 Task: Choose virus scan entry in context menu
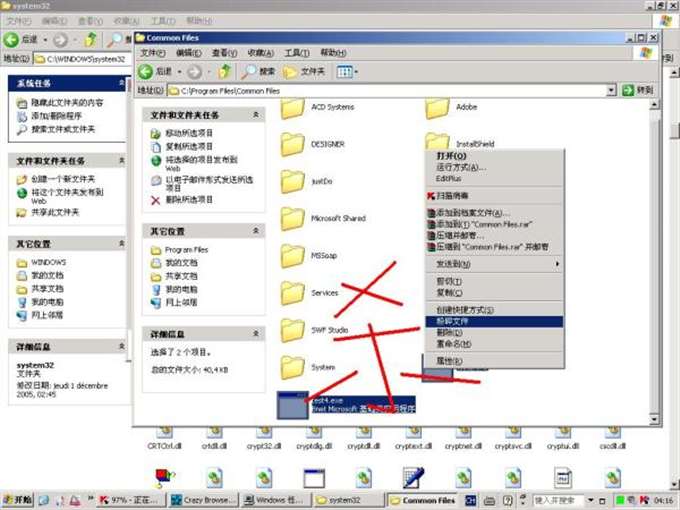pos(494,196)
